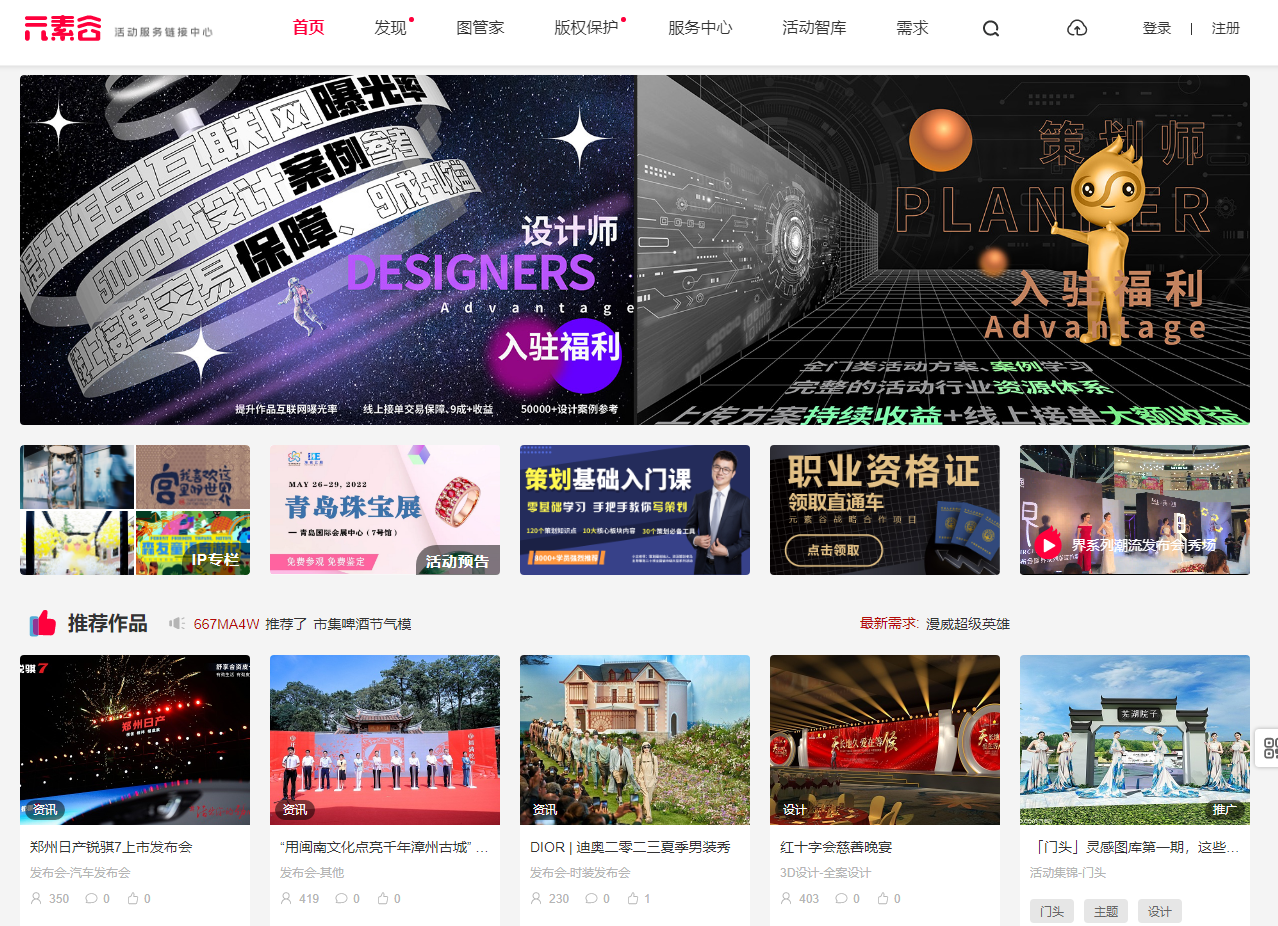Click category 发布会-汽车发布会

coord(80,873)
